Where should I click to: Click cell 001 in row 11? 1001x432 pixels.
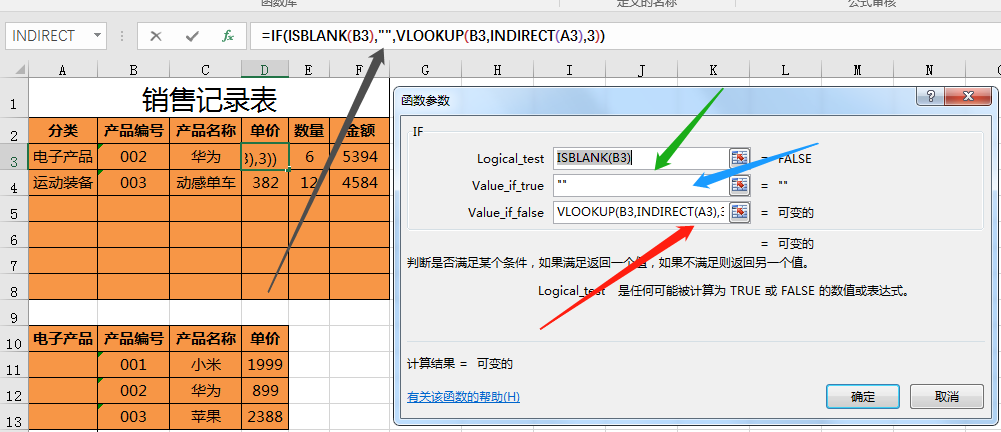click(x=133, y=364)
